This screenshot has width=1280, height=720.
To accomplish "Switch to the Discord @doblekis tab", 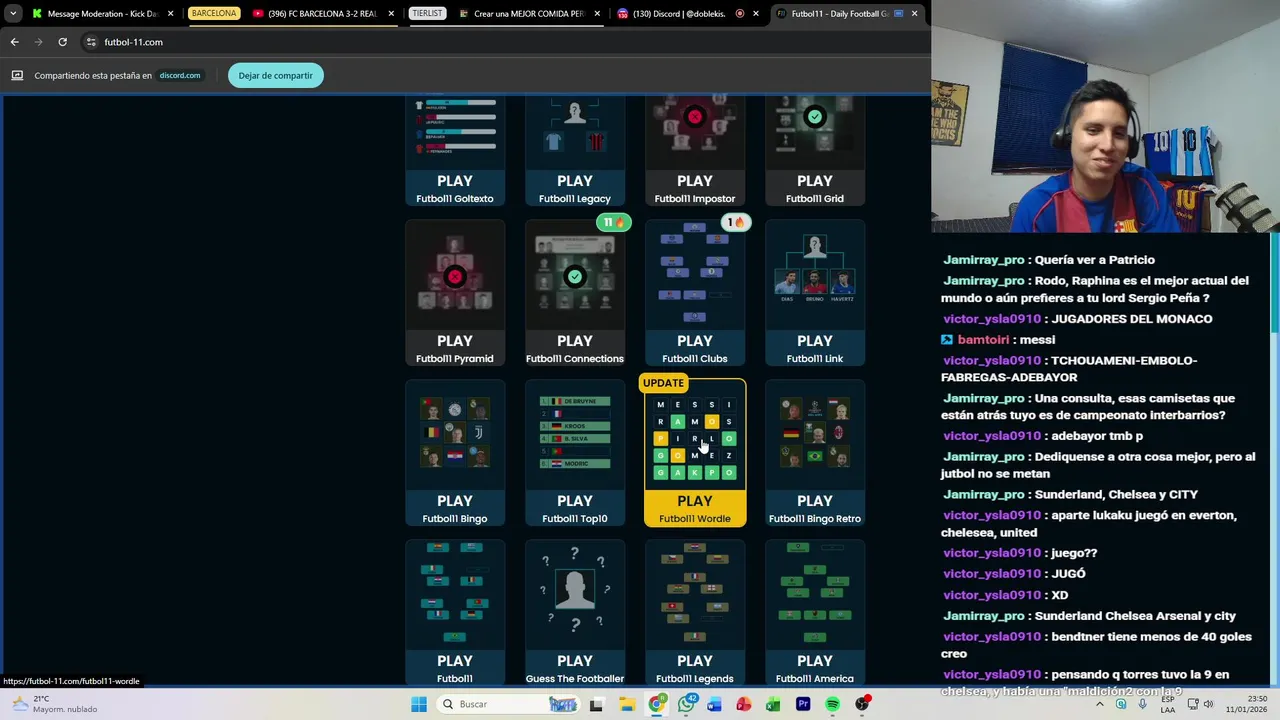I will tap(680, 14).
